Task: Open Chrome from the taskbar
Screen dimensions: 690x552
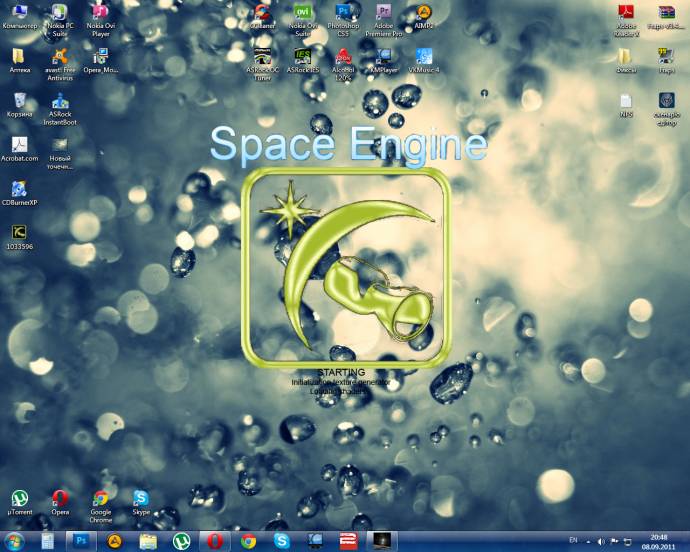Action: [248, 541]
